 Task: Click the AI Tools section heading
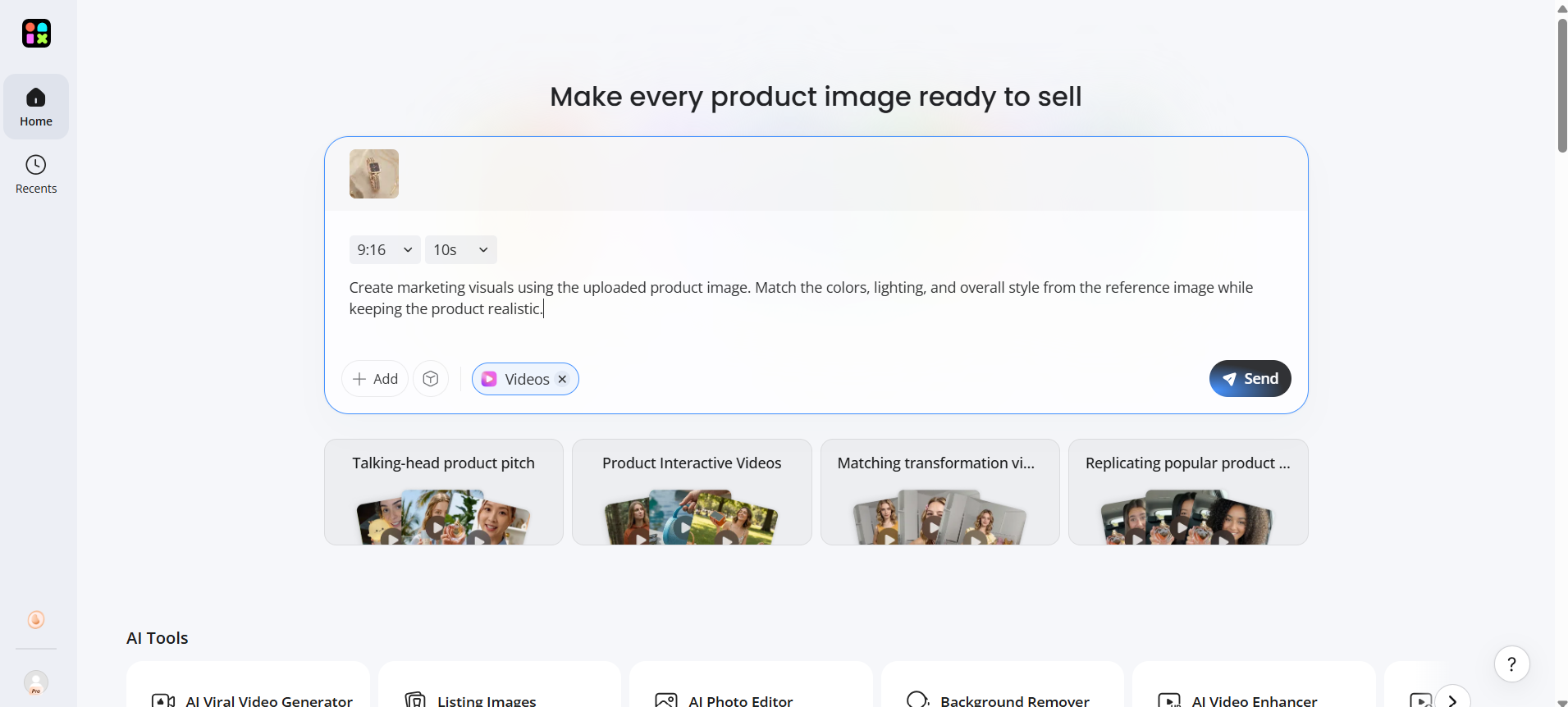158,638
